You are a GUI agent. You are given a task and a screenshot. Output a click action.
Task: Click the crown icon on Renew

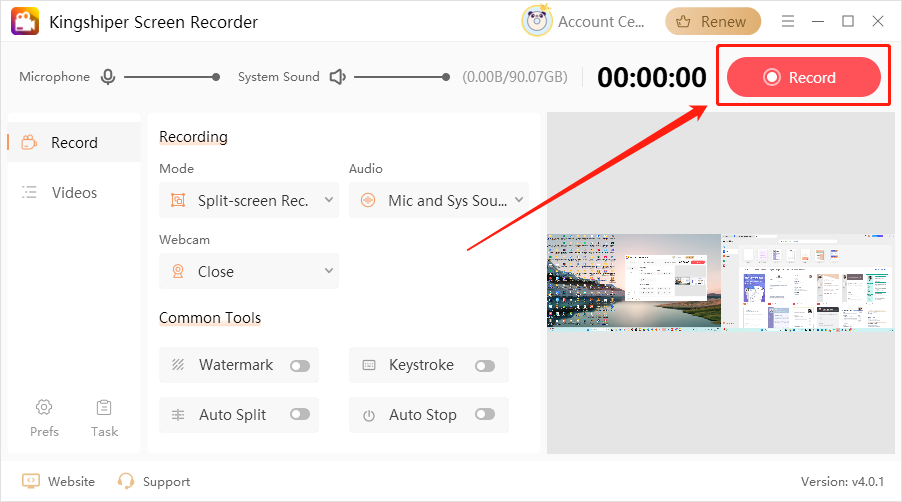683,22
